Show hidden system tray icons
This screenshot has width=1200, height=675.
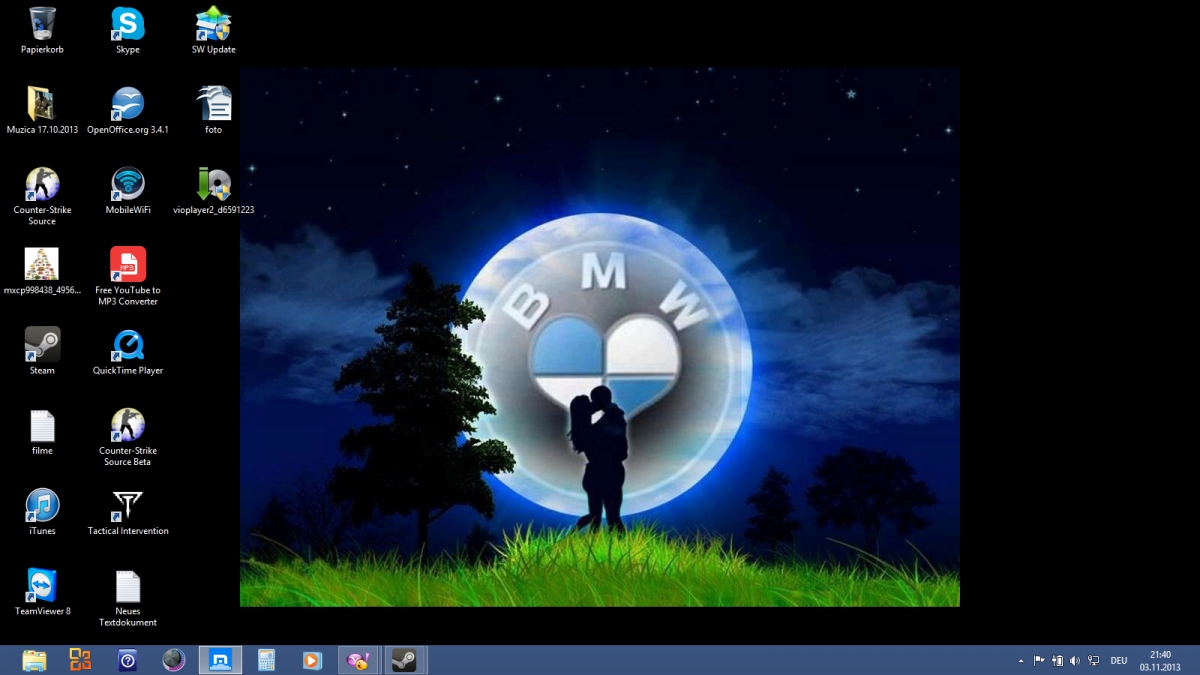tap(1021, 661)
